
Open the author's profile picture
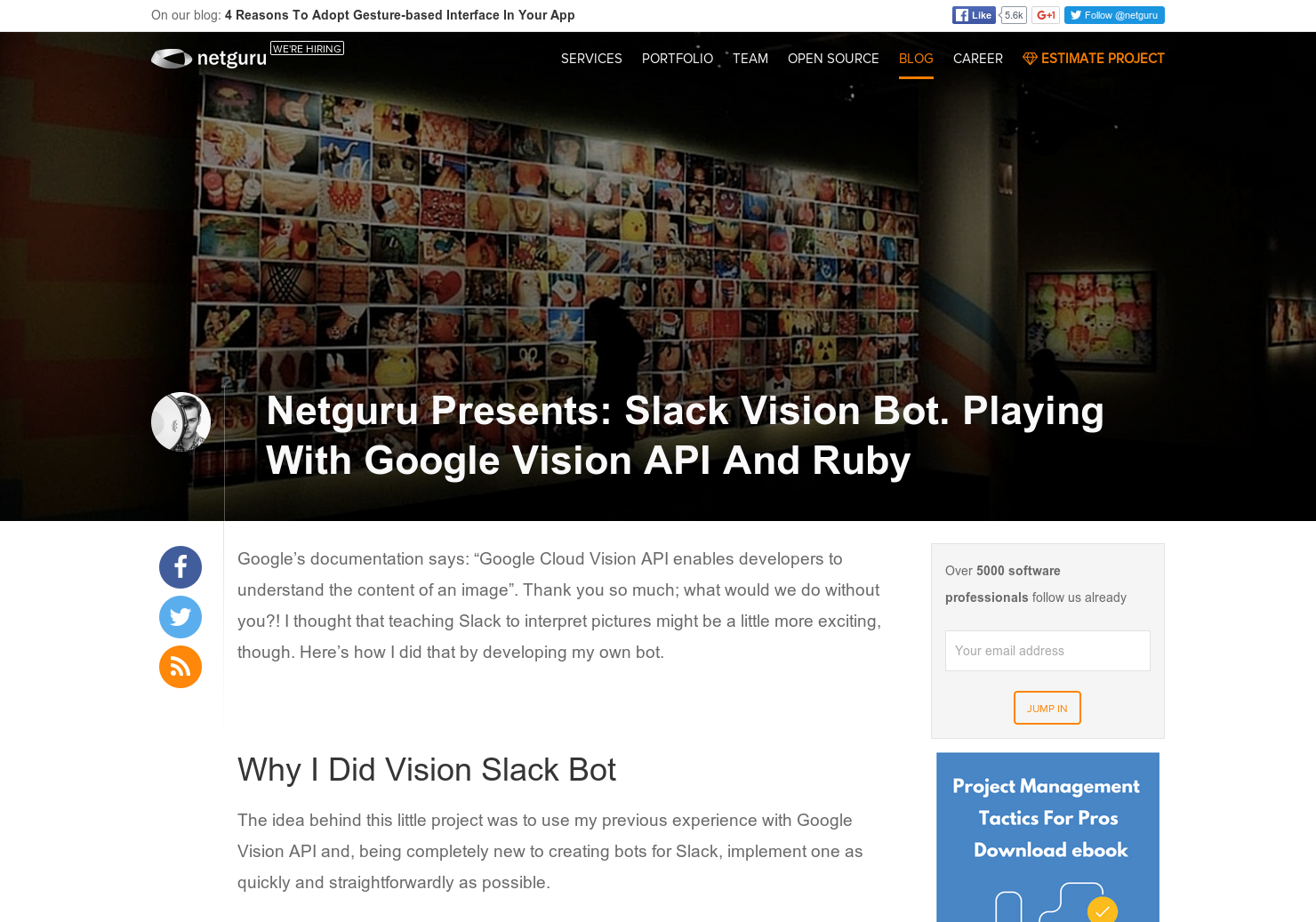click(x=181, y=422)
